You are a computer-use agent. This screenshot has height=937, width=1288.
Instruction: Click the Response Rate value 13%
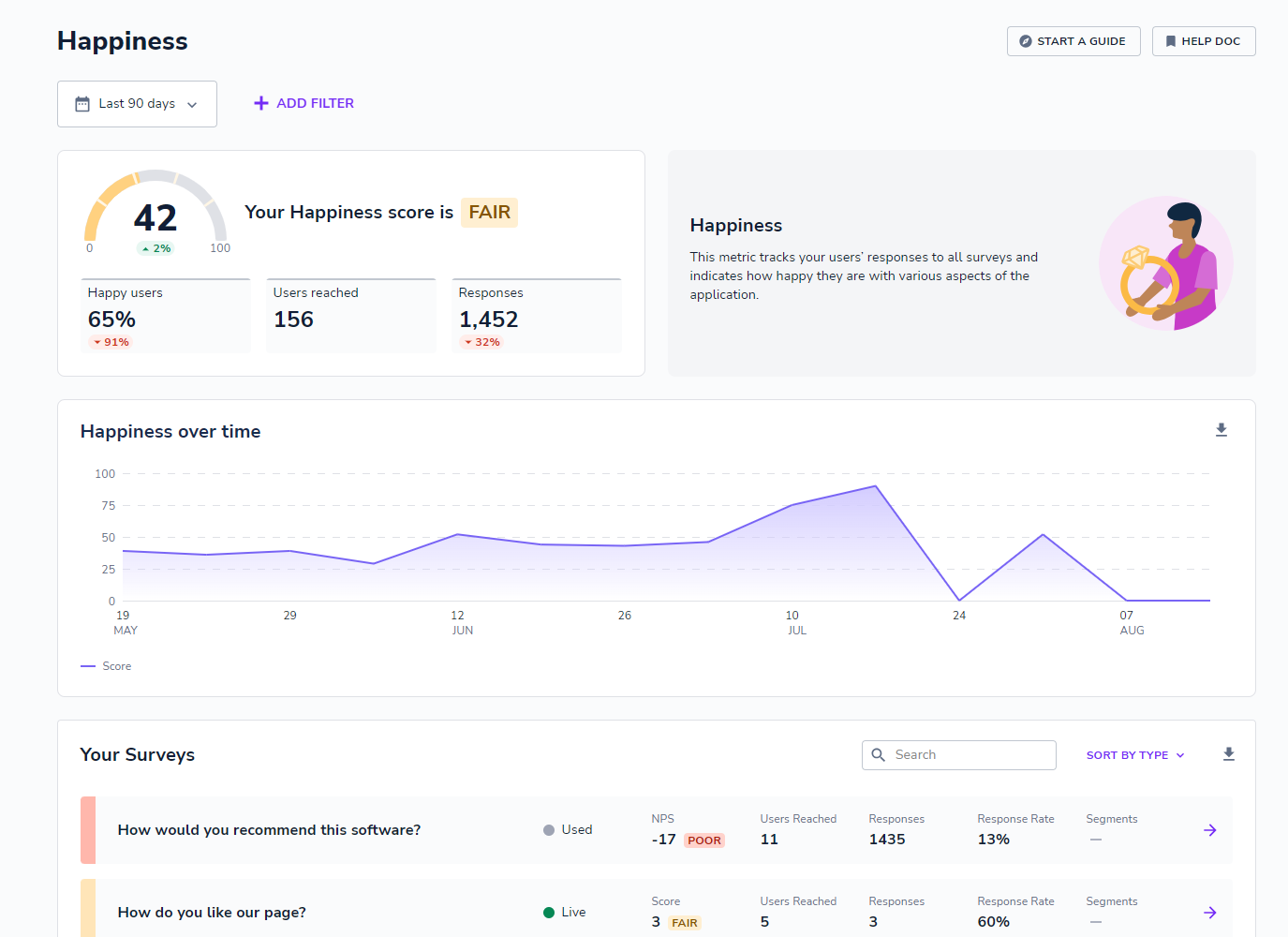point(994,840)
